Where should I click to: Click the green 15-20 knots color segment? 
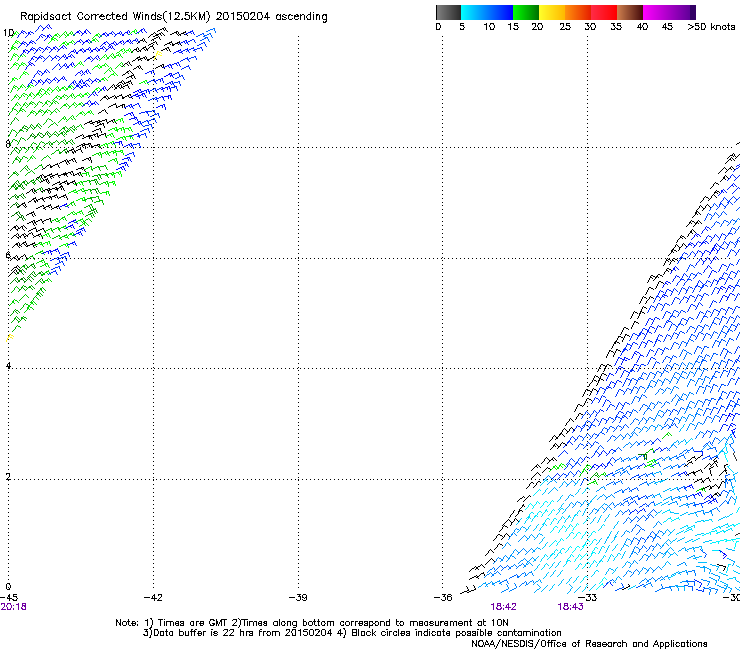coord(526,12)
